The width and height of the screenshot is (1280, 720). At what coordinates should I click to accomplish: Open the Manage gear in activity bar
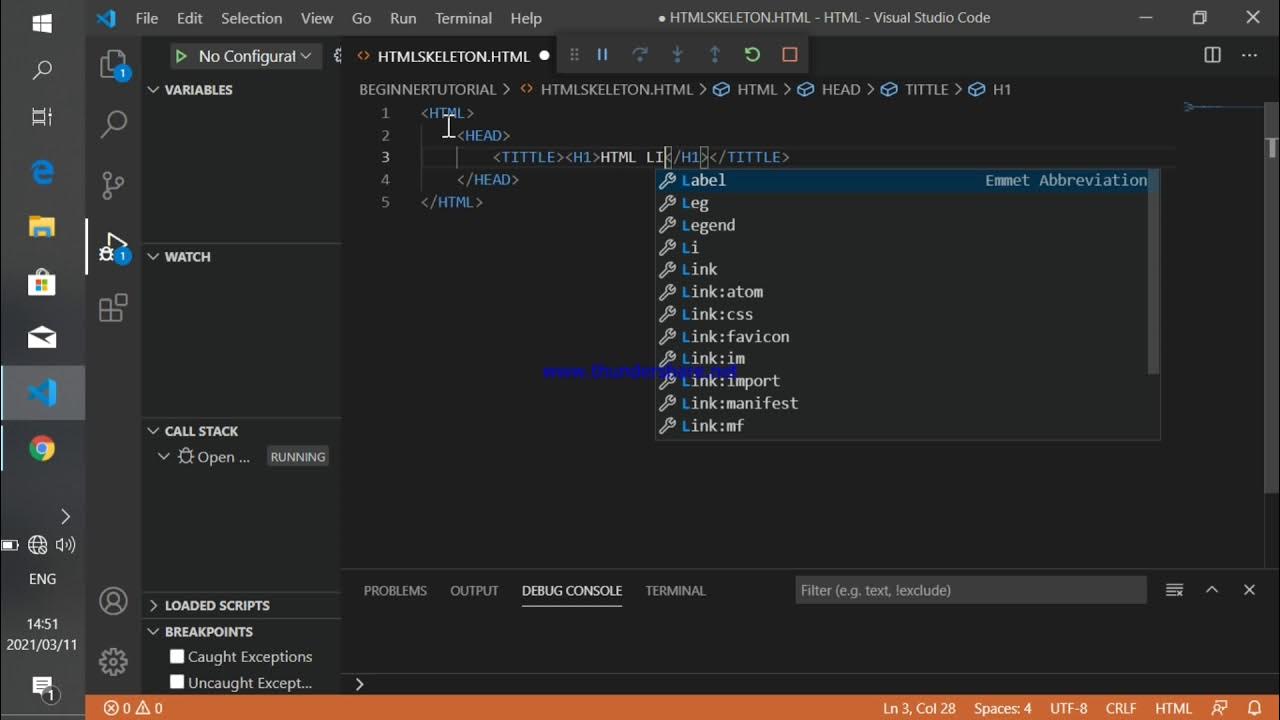point(114,661)
